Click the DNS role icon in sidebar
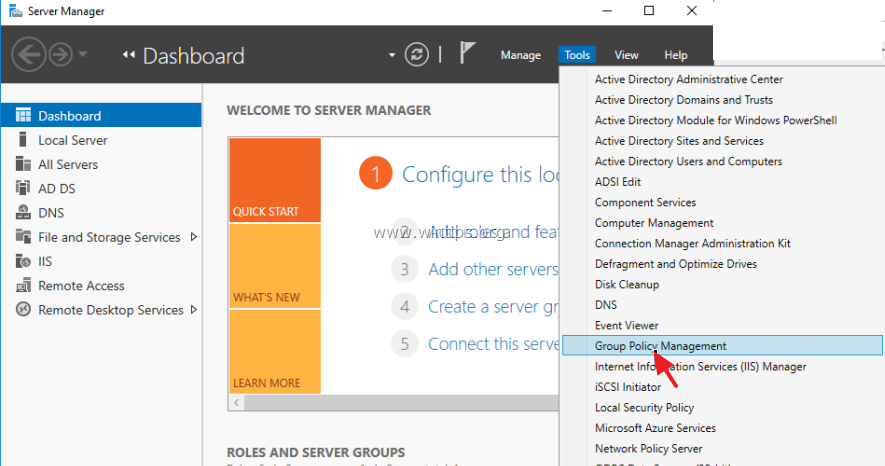 pos(23,212)
